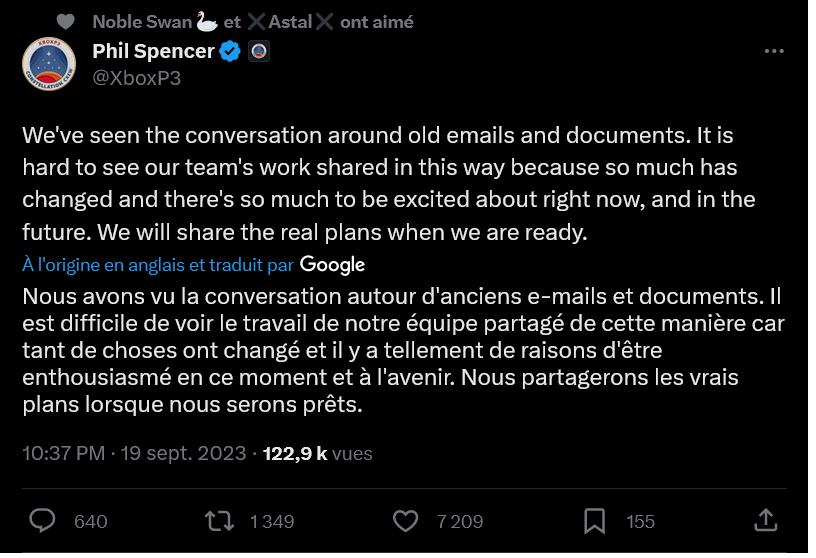Viewport: 816px width, 558px height.
Task: Click the blue verified checkmark badge
Action: [230, 51]
